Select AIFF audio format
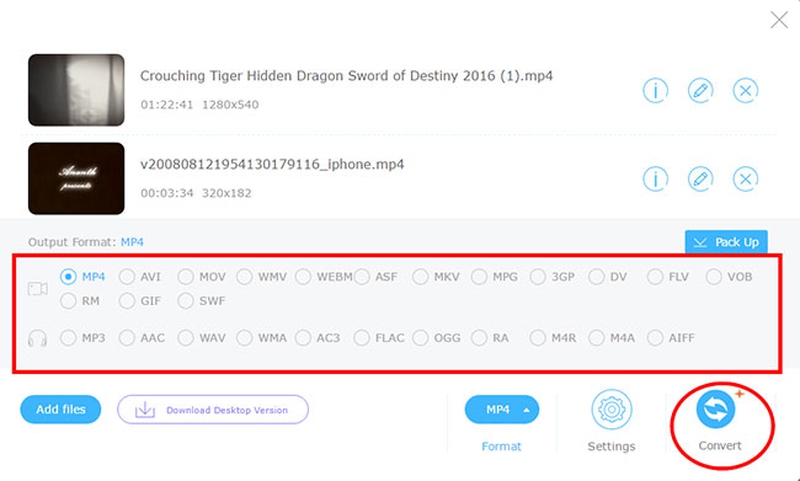The image size is (800, 481). tap(655, 338)
